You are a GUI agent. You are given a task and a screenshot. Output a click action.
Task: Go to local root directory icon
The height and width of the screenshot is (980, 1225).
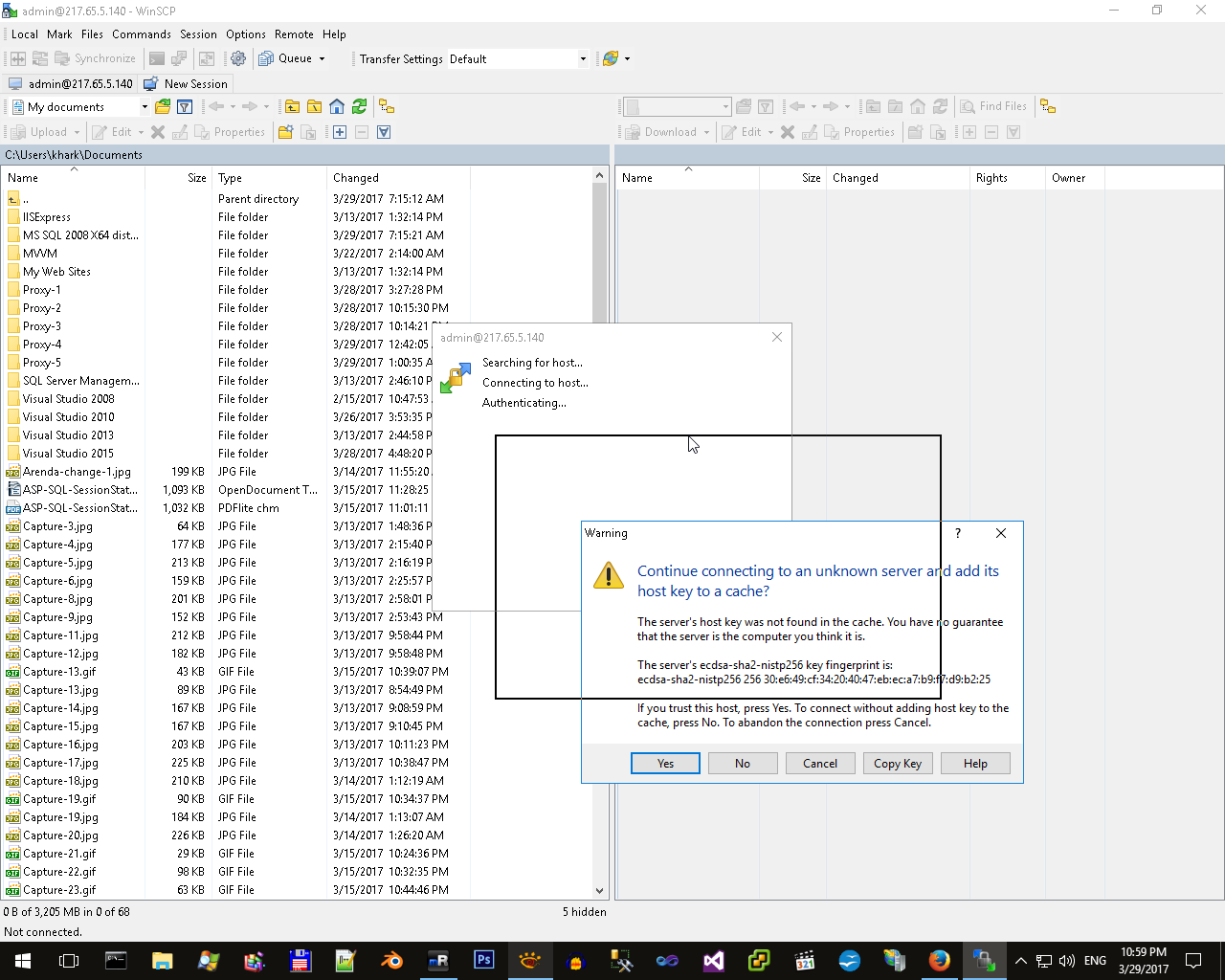(314, 106)
